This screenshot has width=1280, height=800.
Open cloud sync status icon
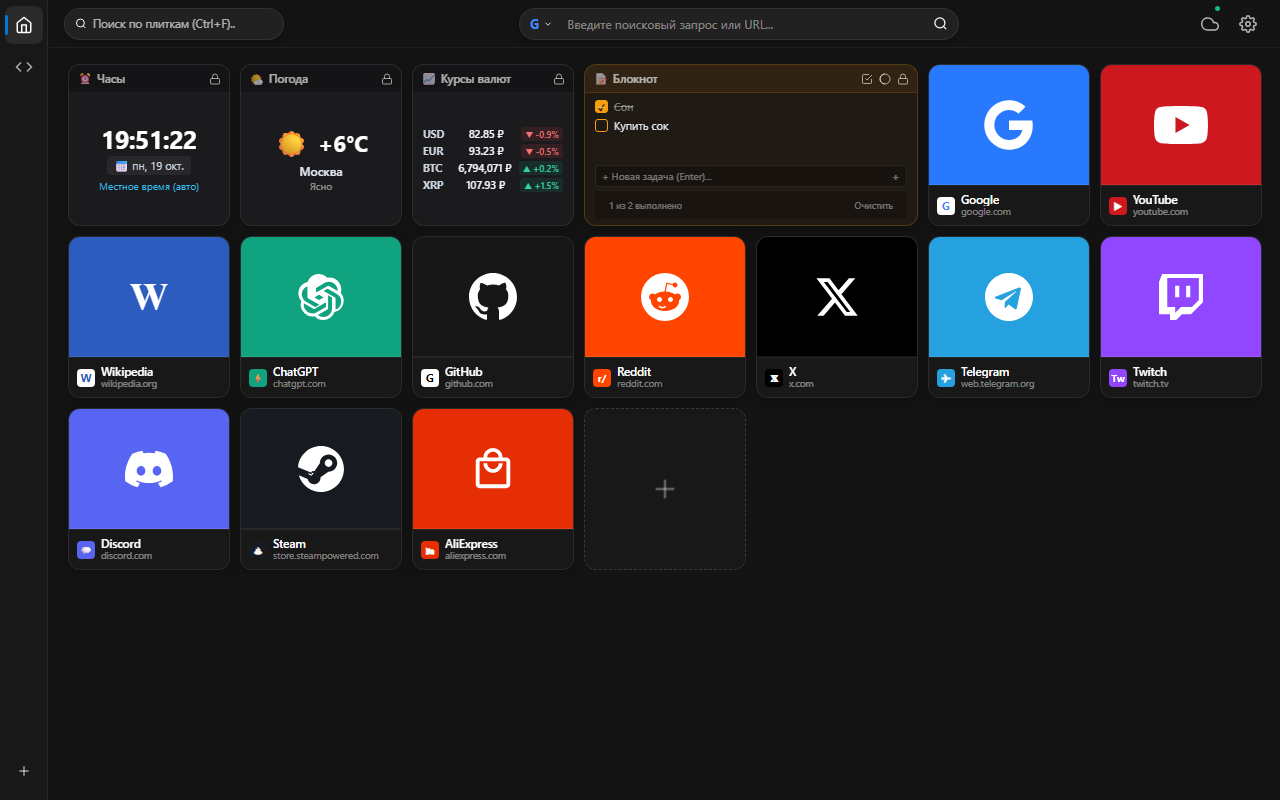coord(1210,24)
